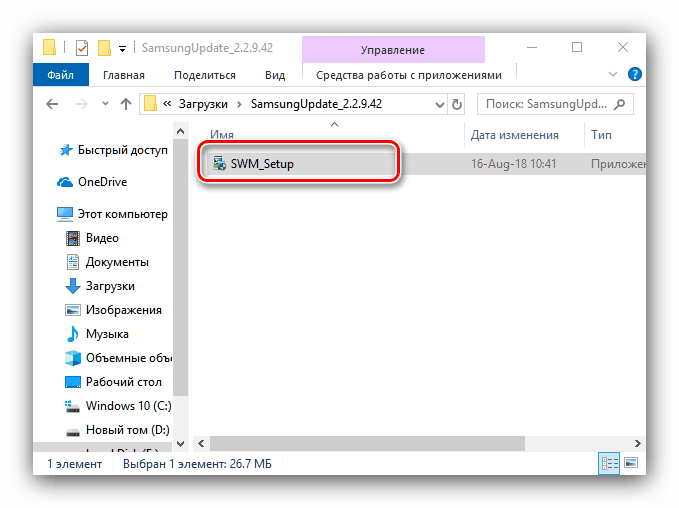Image resolution: width=679 pixels, height=508 pixels.
Task: Click horizontal scrollbar right arrow
Action: [637, 443]
